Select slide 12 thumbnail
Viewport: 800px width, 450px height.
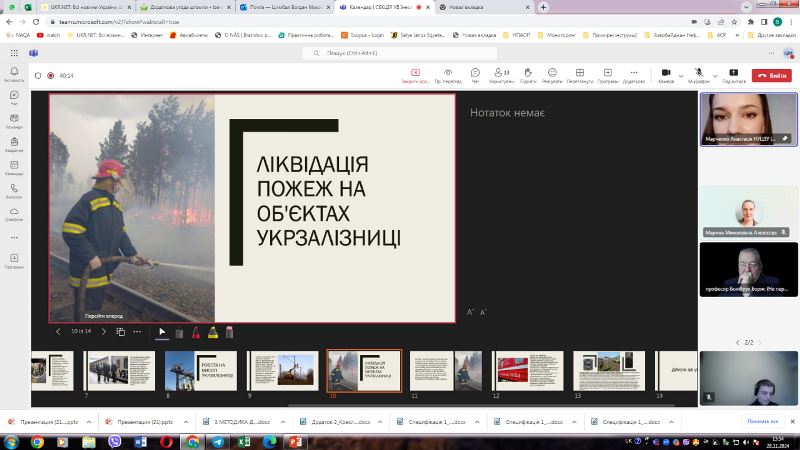(527, 371)
